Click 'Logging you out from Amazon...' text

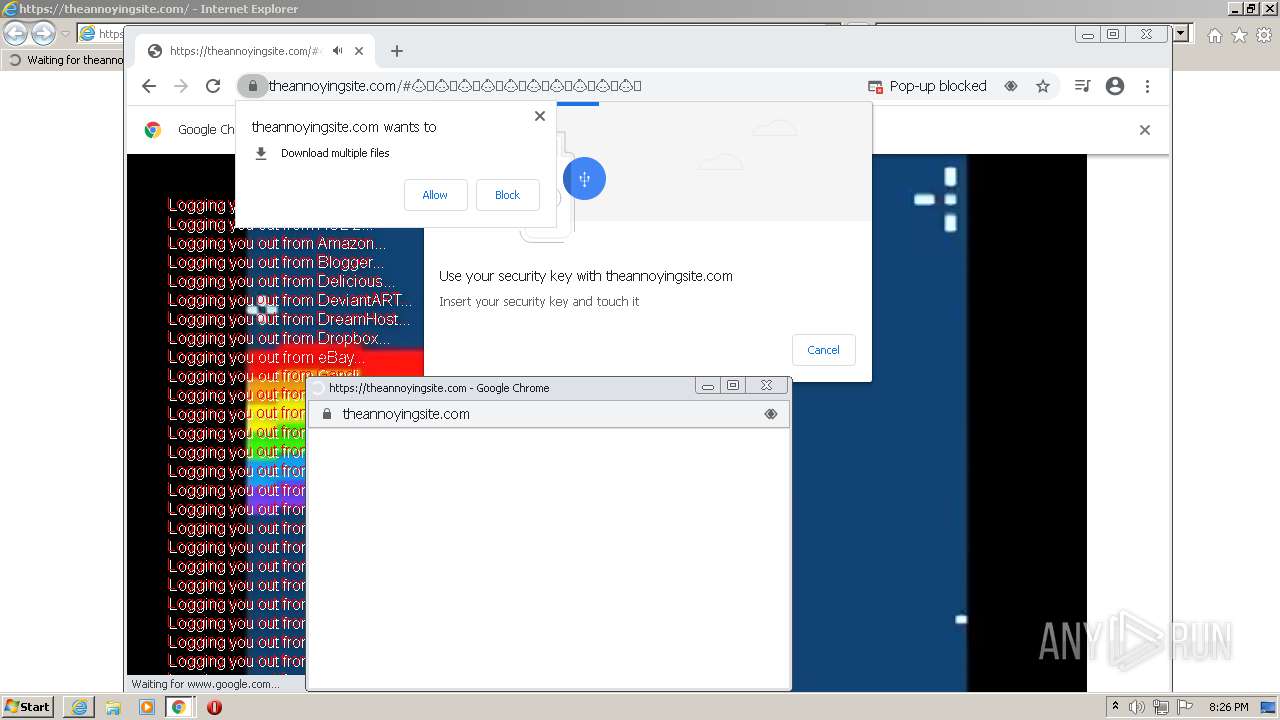tap(277, 243)
